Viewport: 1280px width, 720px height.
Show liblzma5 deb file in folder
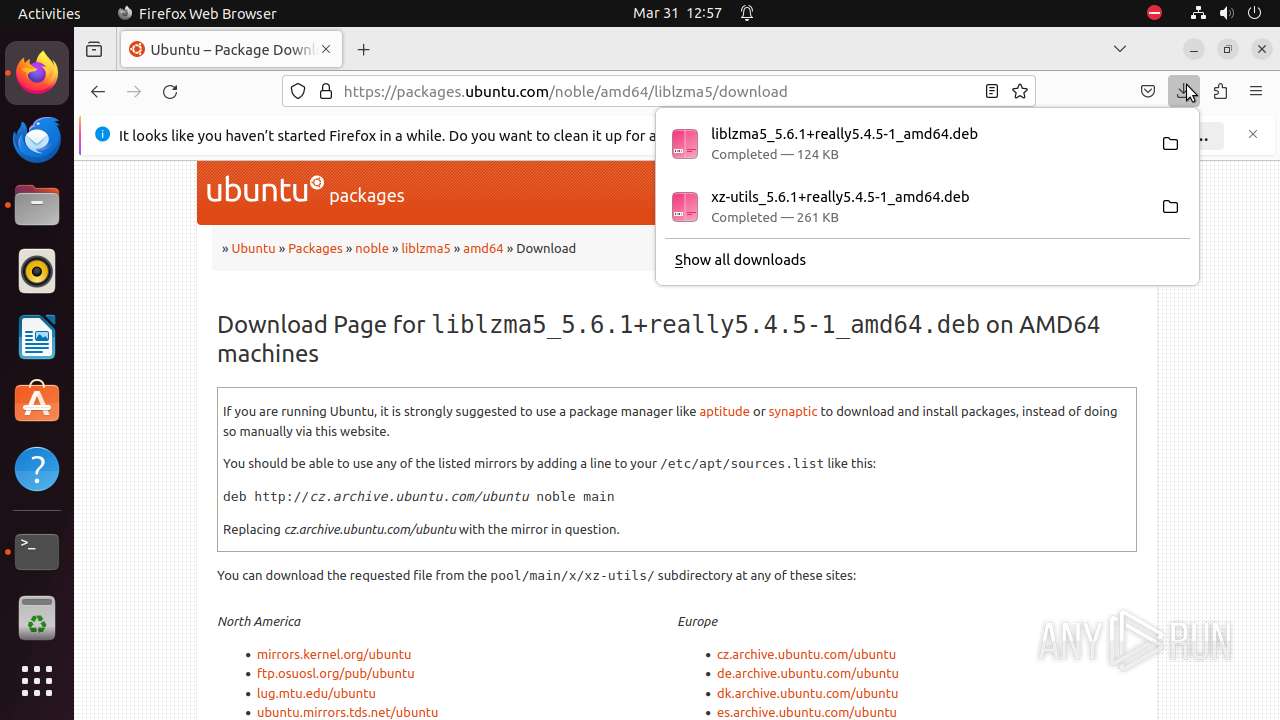(x=1170, y=143)
